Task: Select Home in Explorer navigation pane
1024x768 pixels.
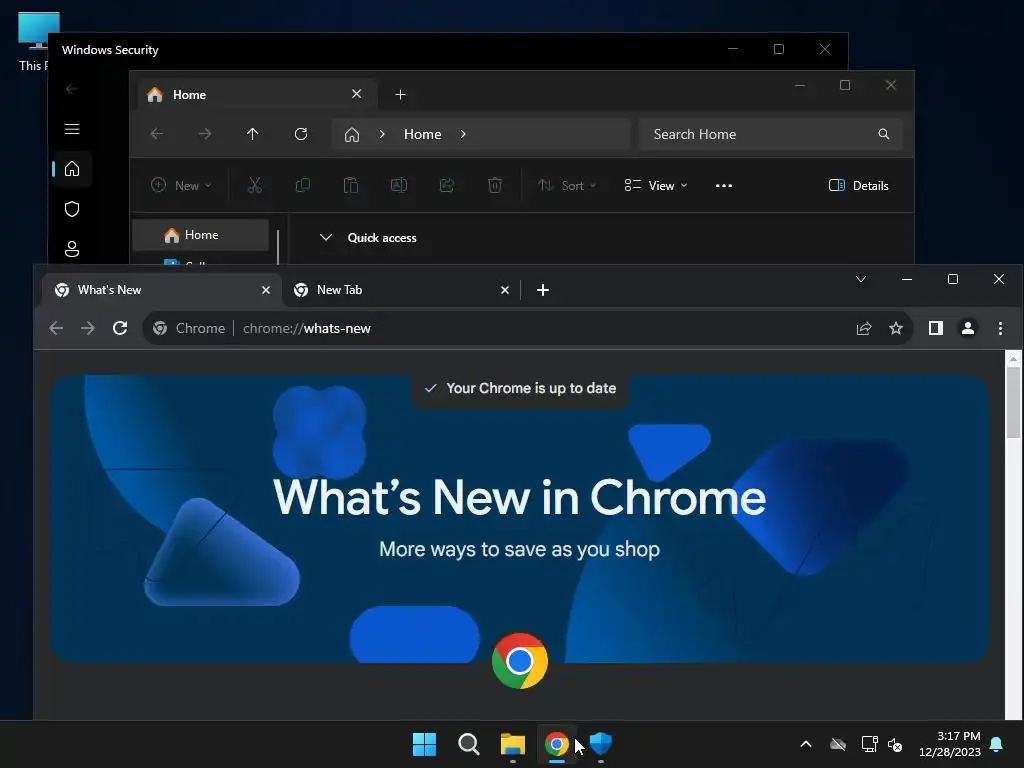Action: 200,234
